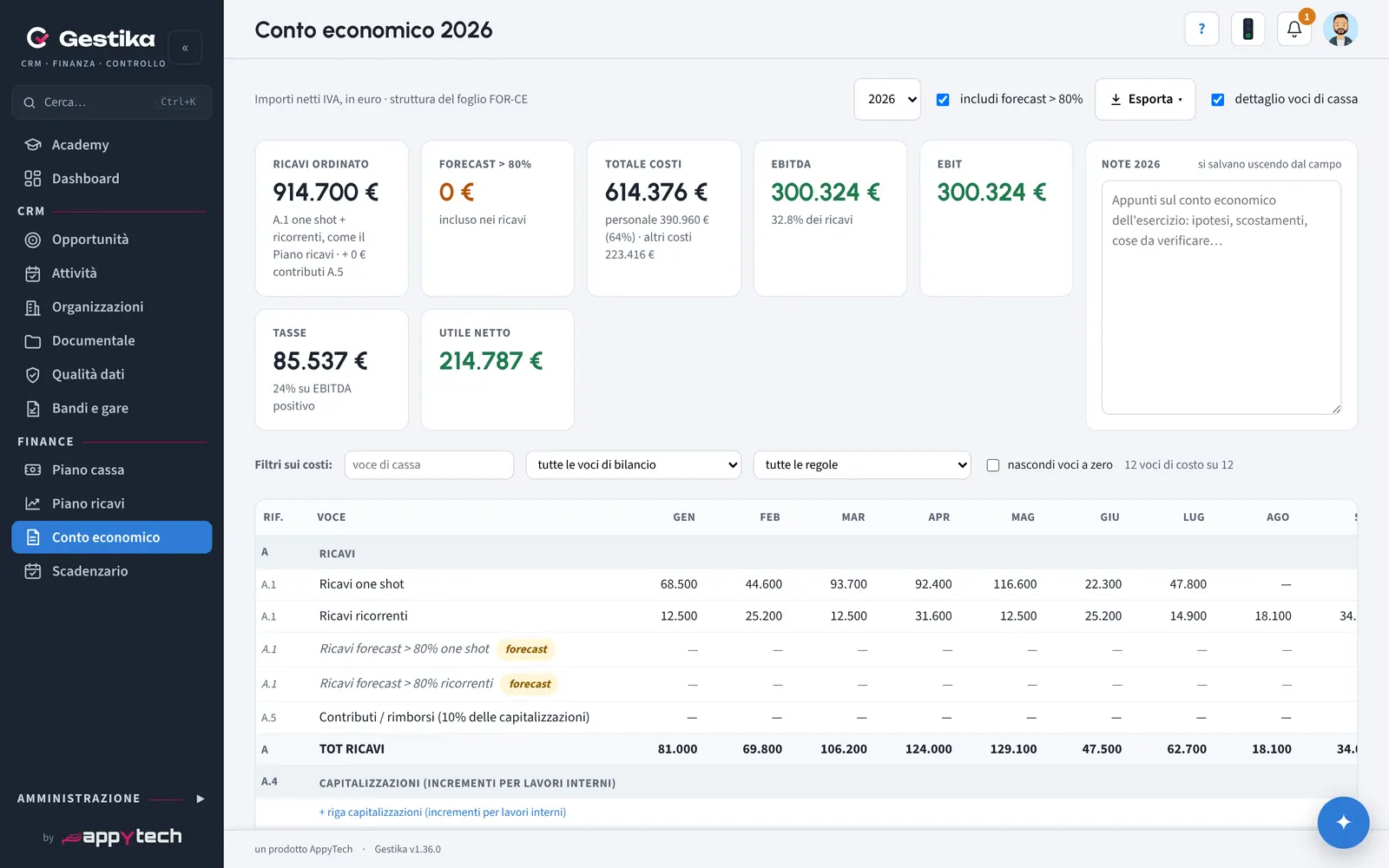The height and width of the screenshot is (868, 1389).
Task: Open Conto economico menu item
Action: (x=112, y=537)
